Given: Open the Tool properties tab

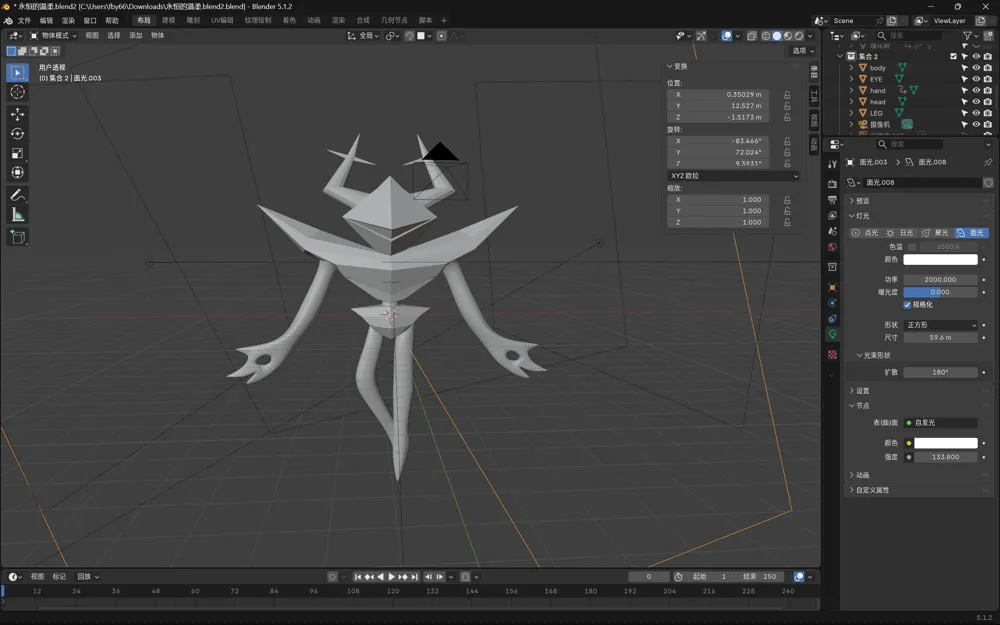Looking at the screenshot, I should click(832, 164).
